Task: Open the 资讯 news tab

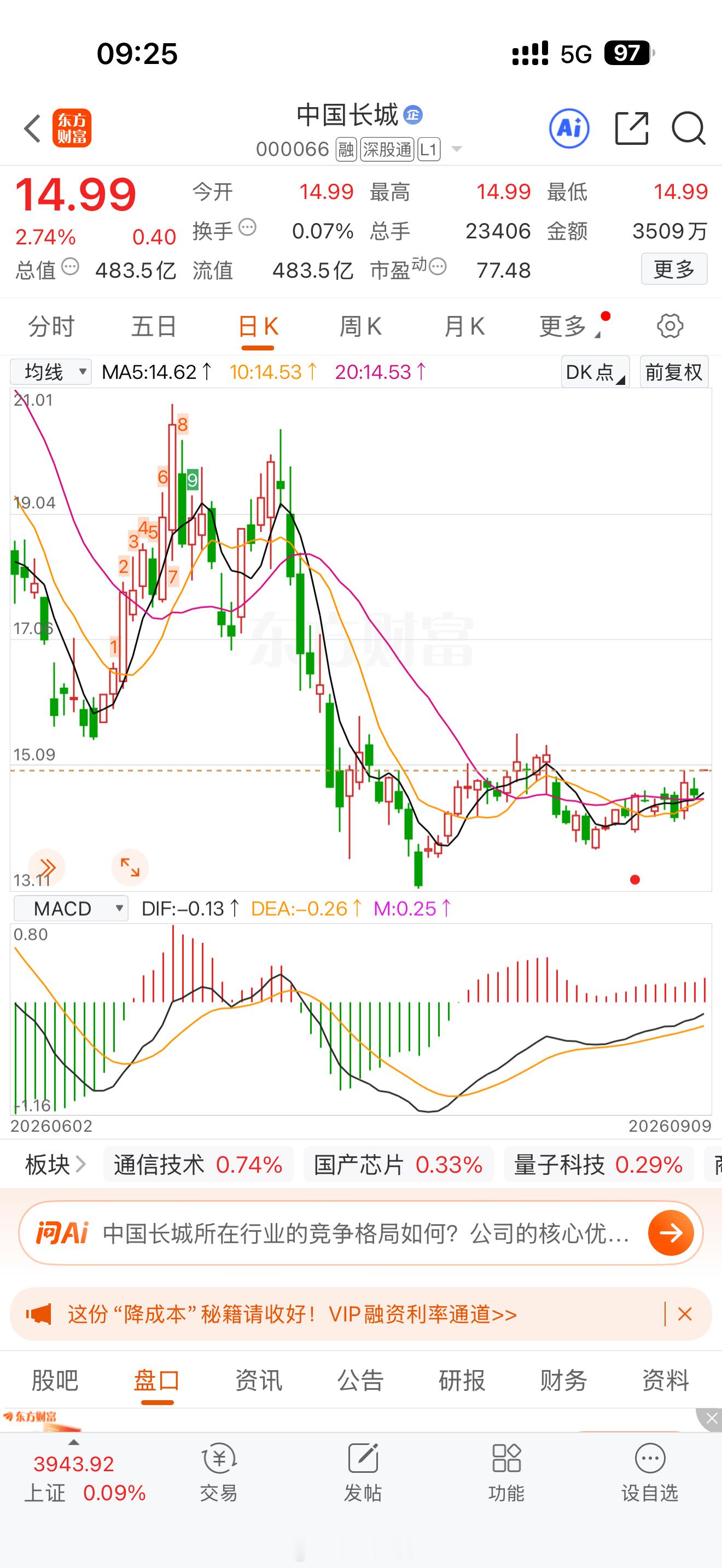Action: [x=259, y=1380]
